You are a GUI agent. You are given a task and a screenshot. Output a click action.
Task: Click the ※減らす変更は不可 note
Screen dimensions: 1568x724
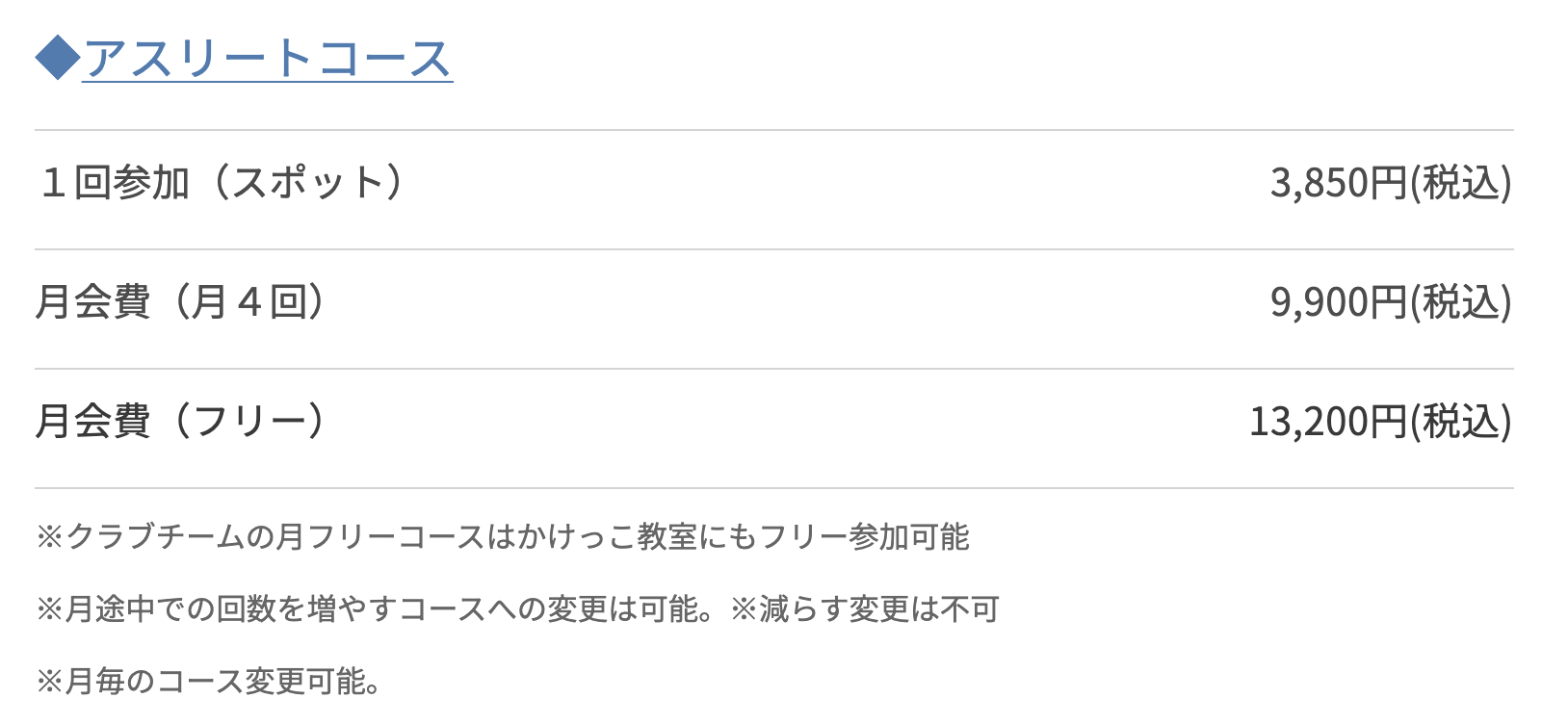(x=865, y=609)
